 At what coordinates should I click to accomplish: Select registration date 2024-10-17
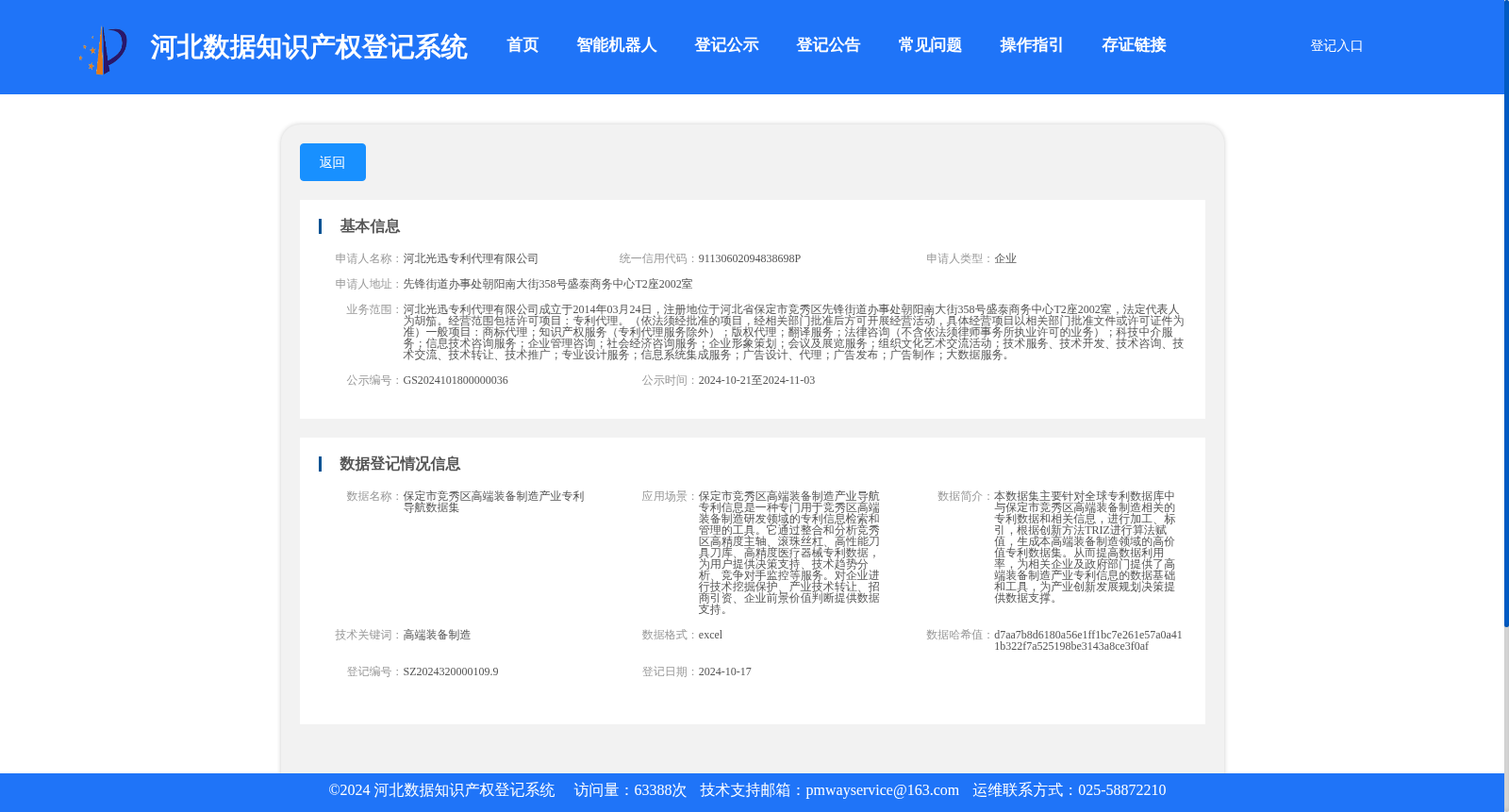725,671
